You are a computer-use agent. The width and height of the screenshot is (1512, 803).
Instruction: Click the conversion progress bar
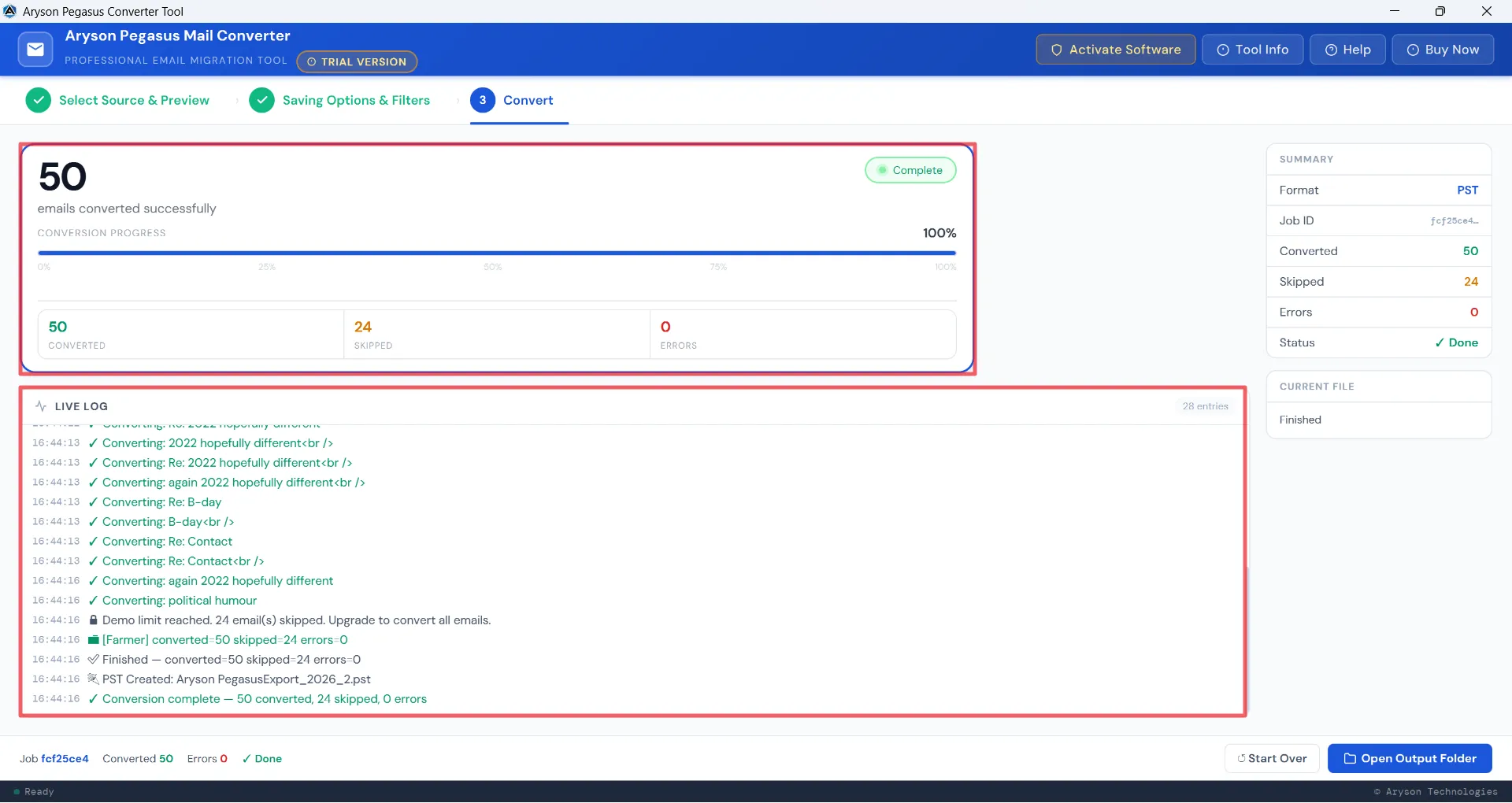coord(497,253)
